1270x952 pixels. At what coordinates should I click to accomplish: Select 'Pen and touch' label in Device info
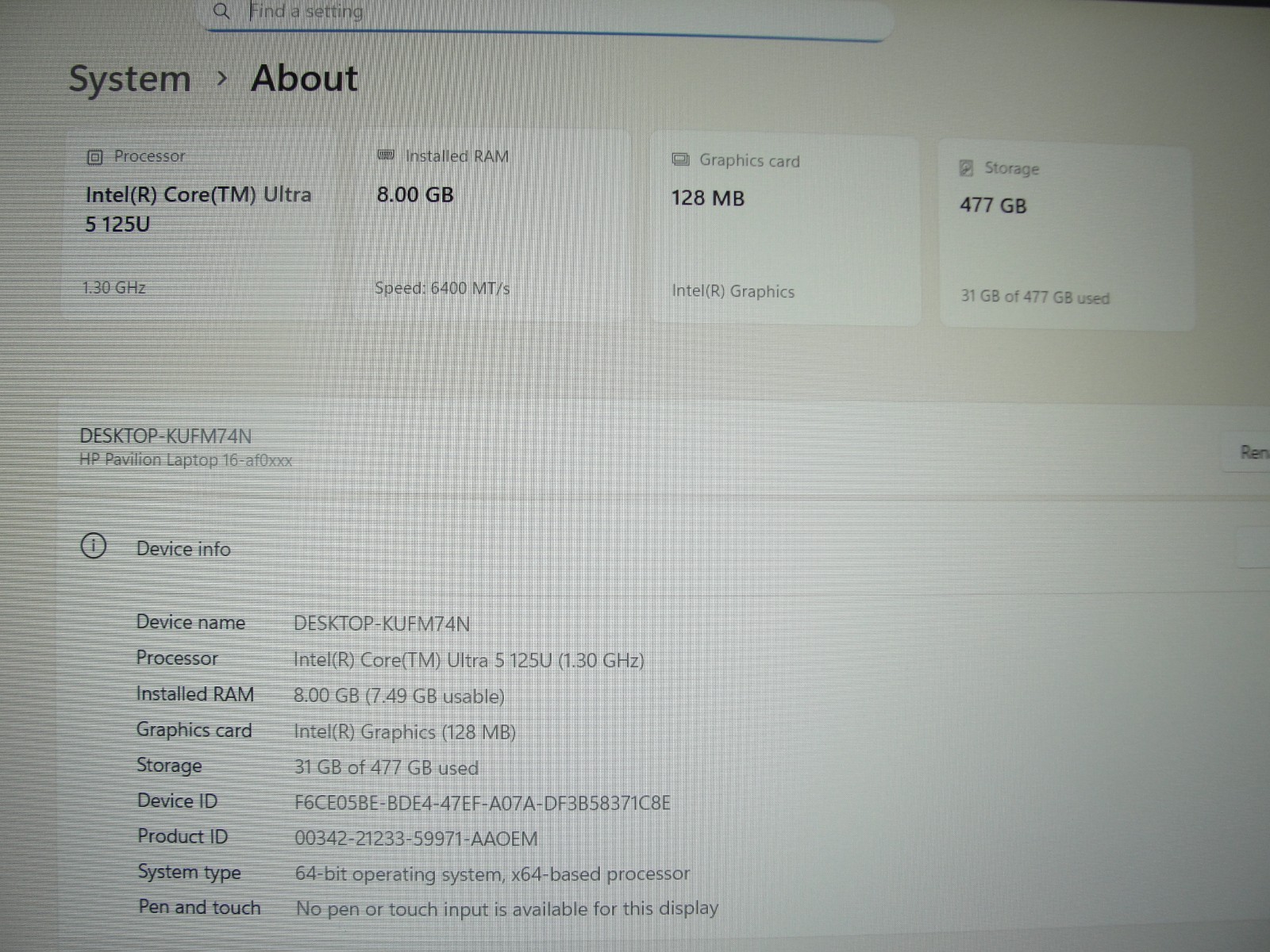(199, 907)
